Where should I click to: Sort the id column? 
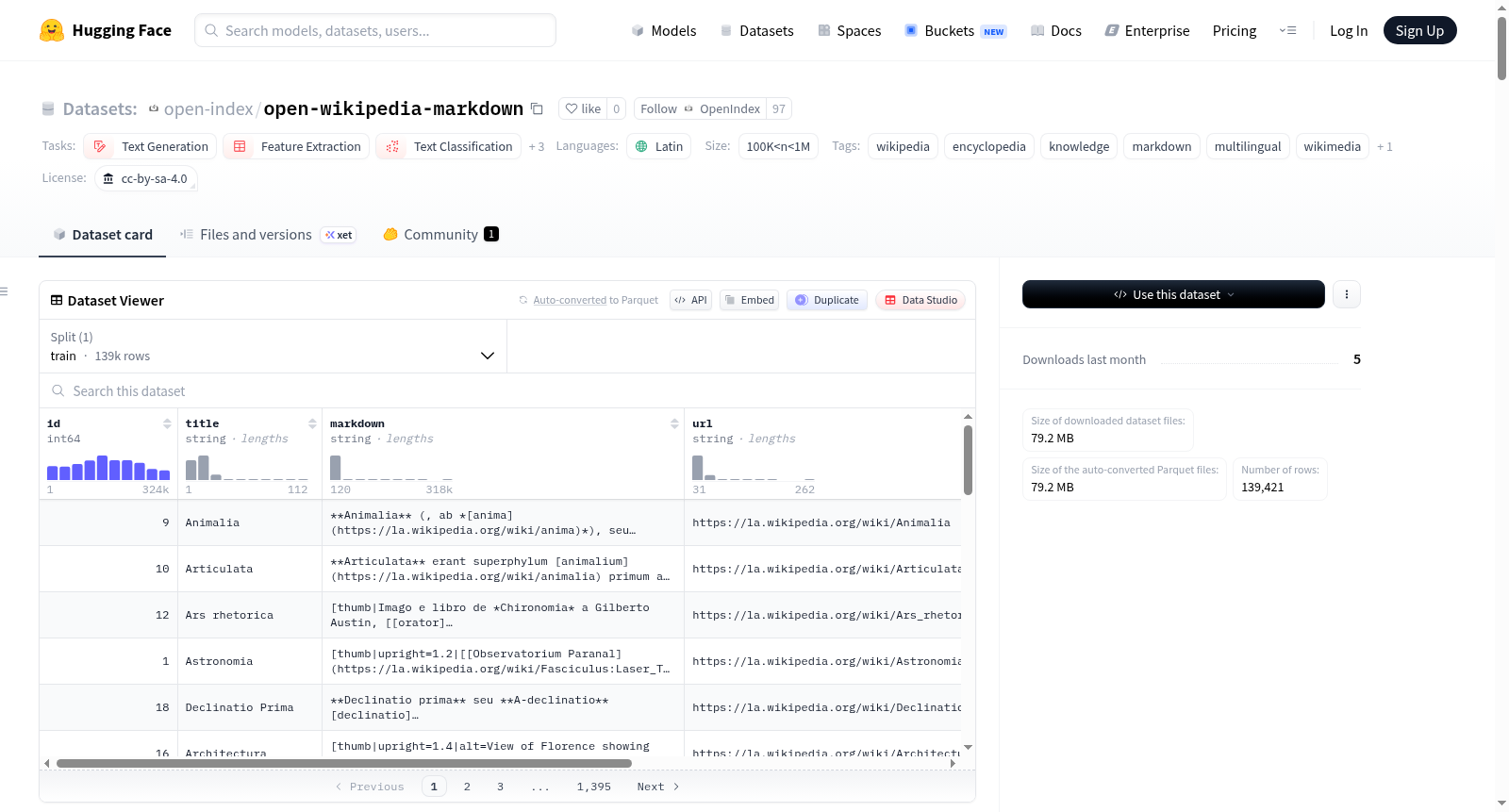click(167, 423)
